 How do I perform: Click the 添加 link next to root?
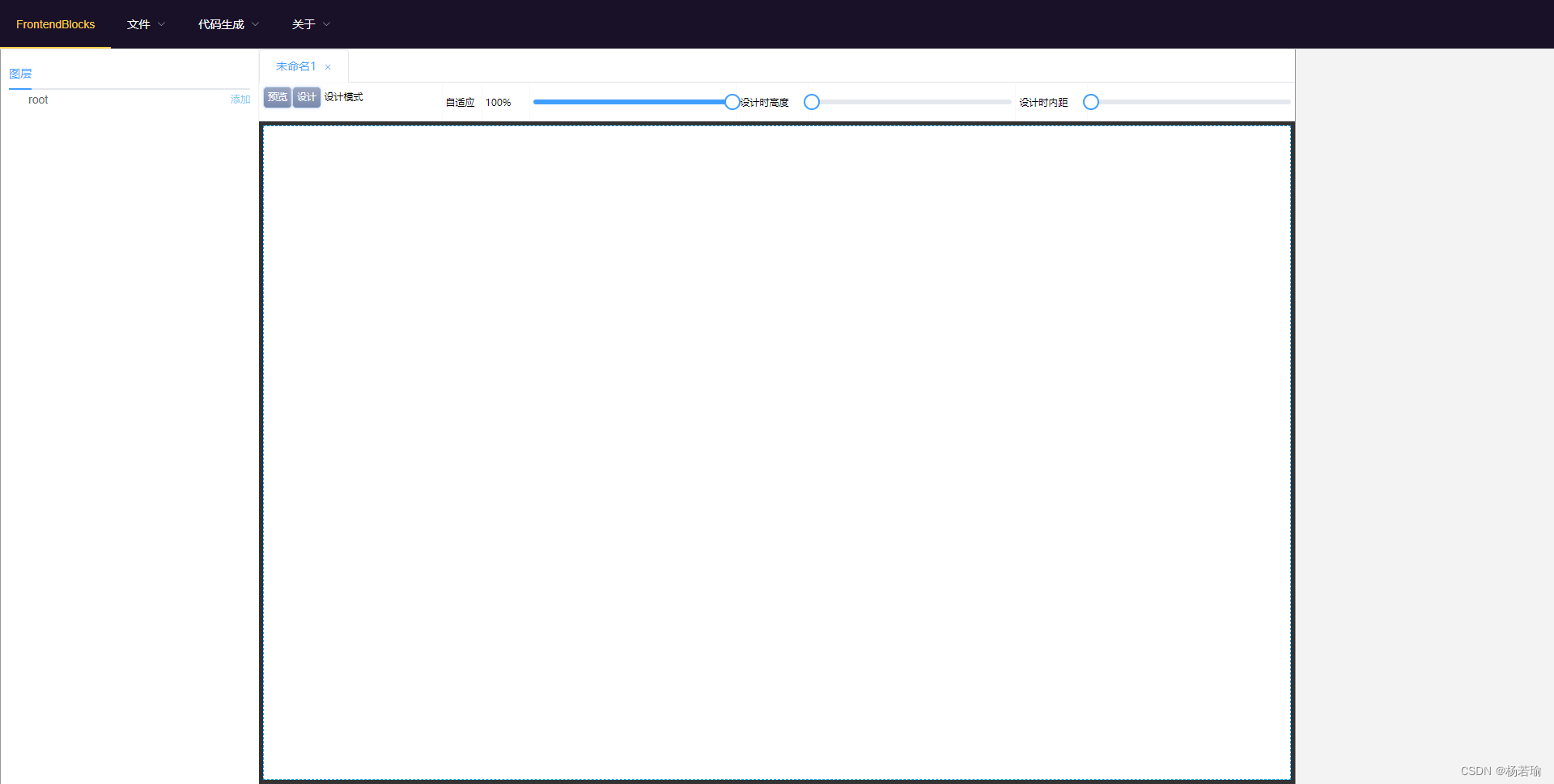coord(240,100)
